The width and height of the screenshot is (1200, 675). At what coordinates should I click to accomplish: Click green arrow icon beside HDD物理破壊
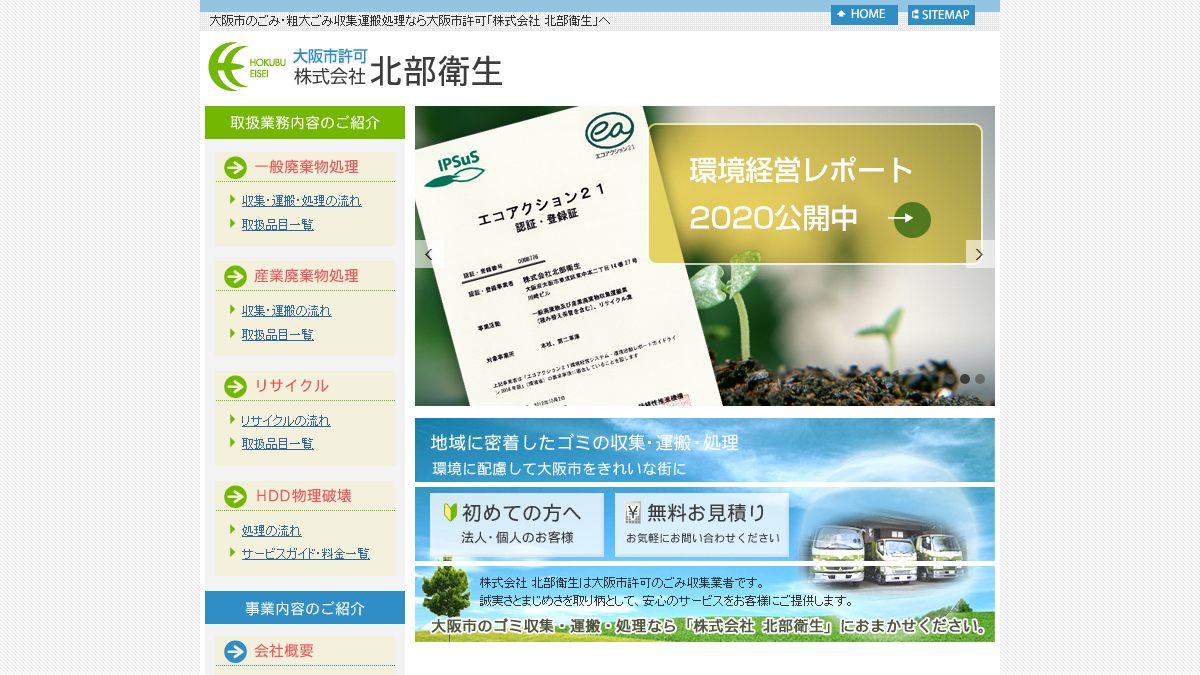coord(236,497)
